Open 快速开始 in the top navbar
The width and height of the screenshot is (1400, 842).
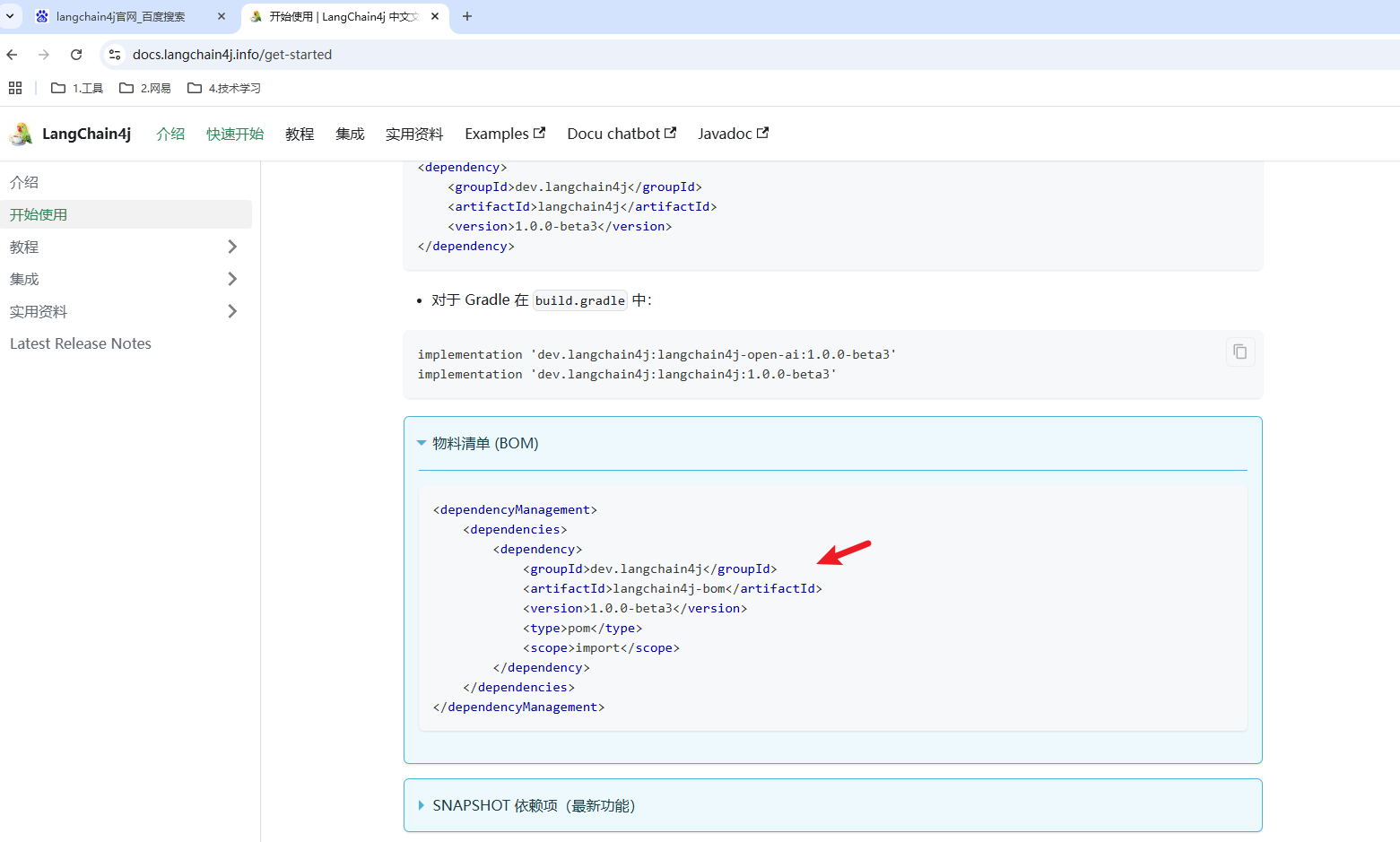235,134
